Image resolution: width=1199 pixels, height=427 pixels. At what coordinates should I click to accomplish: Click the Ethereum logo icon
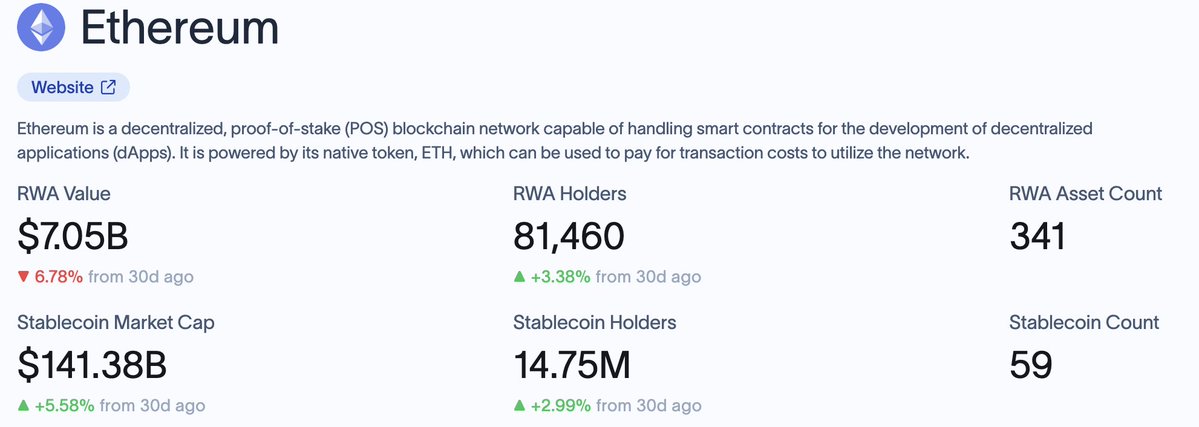coord(41,27)
